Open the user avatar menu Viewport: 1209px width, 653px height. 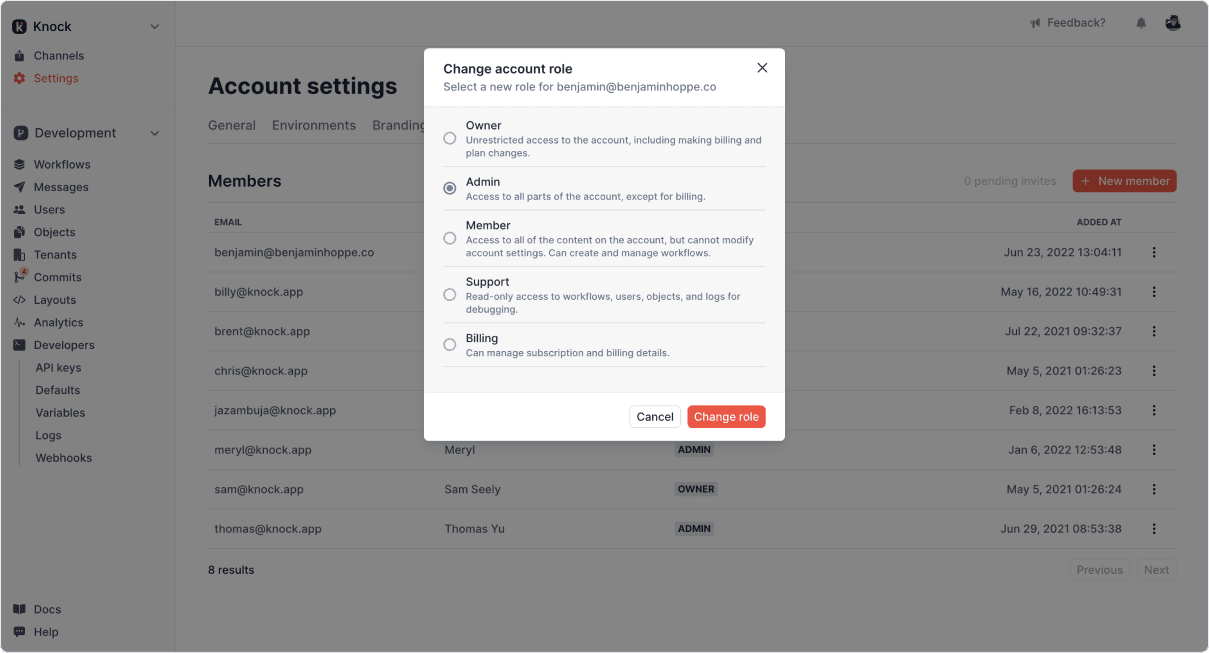coord(1173,23)
